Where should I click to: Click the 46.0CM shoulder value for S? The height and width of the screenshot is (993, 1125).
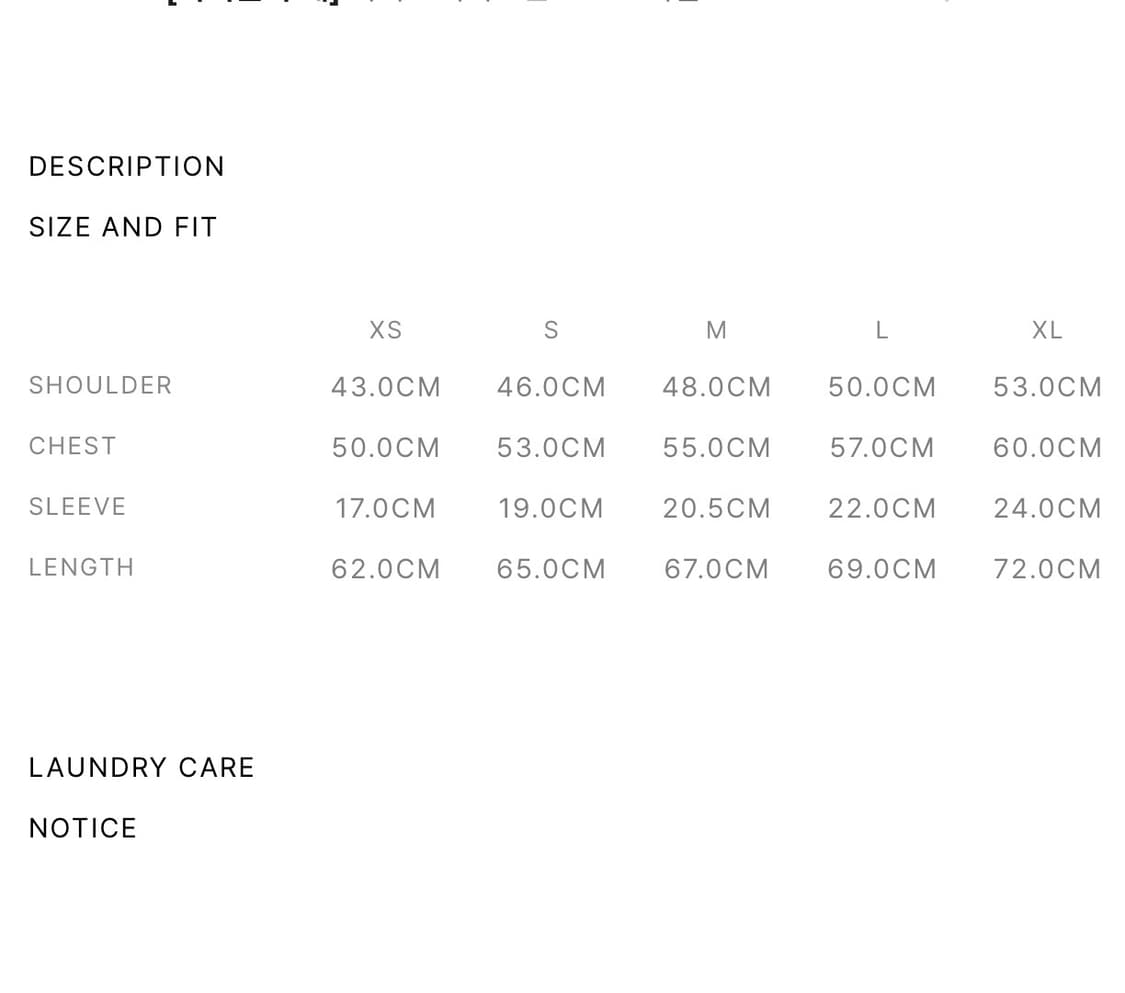(551, 387)
